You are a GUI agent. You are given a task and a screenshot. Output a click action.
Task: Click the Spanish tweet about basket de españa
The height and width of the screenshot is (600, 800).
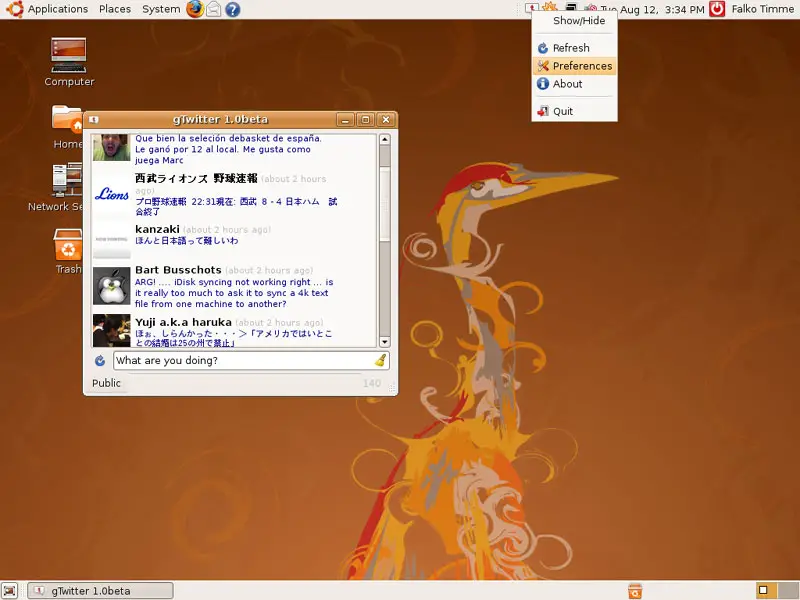[228, 149]
